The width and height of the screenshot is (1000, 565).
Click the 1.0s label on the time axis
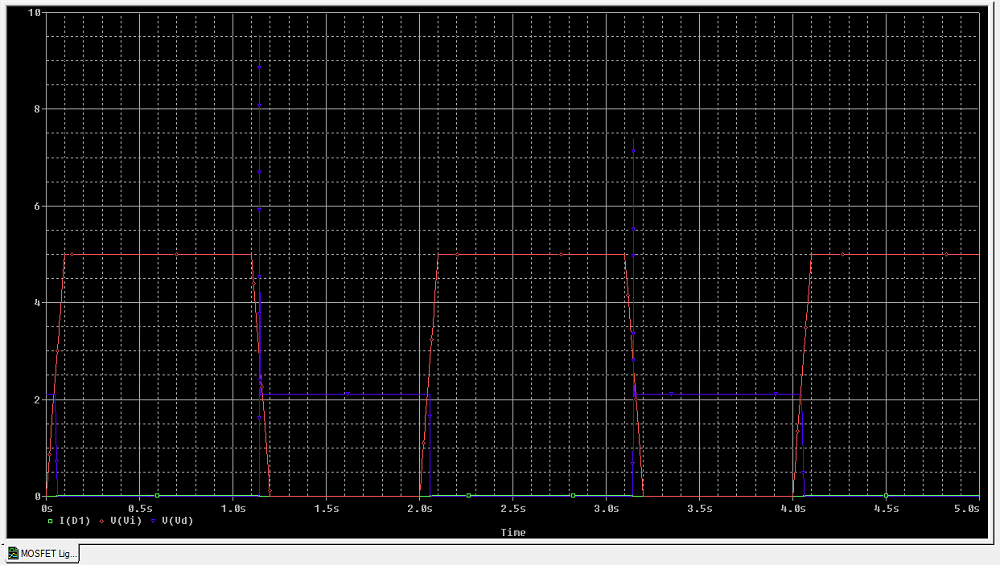pos(233,508)
